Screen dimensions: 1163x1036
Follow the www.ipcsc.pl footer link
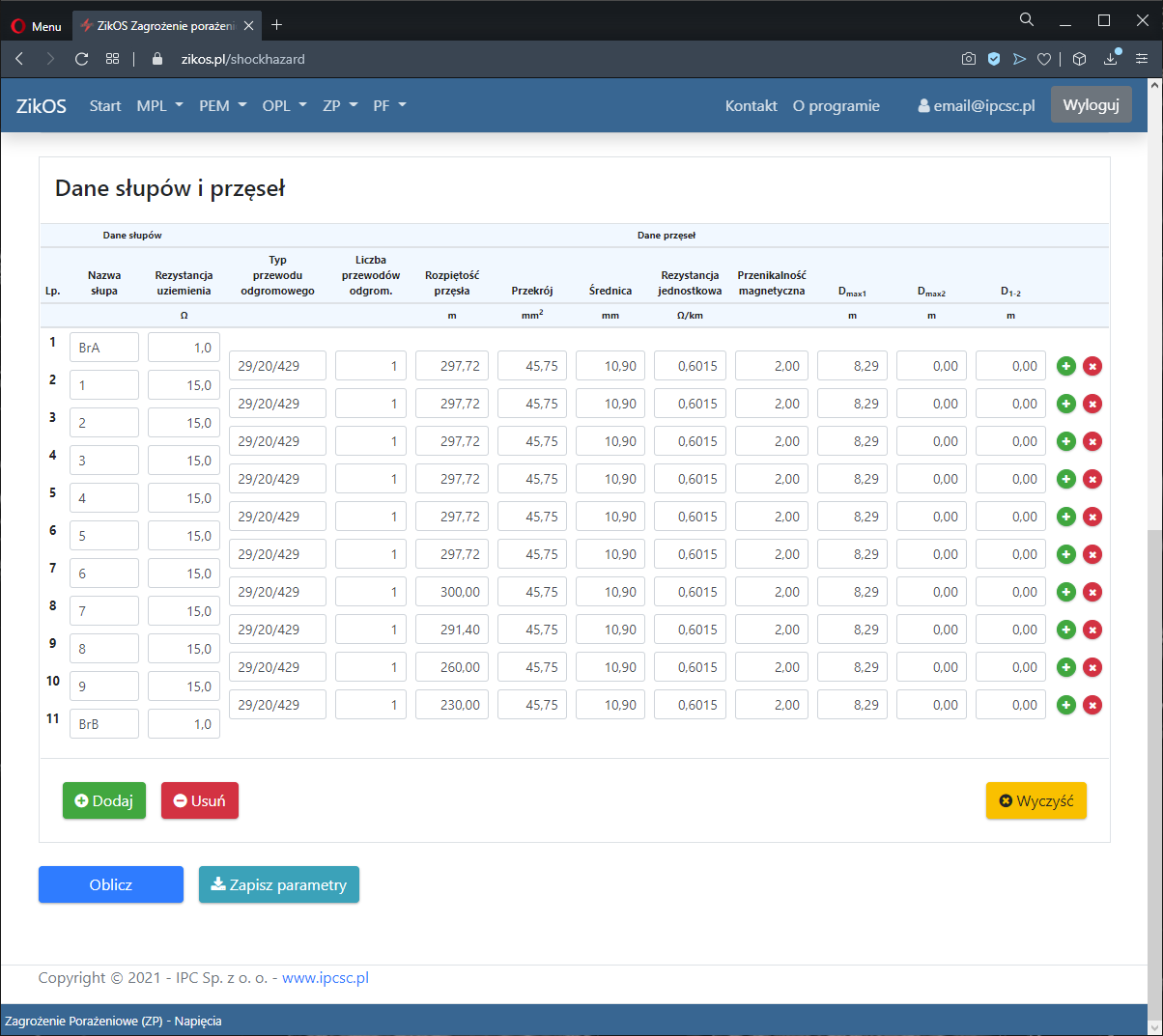(326, 977)
